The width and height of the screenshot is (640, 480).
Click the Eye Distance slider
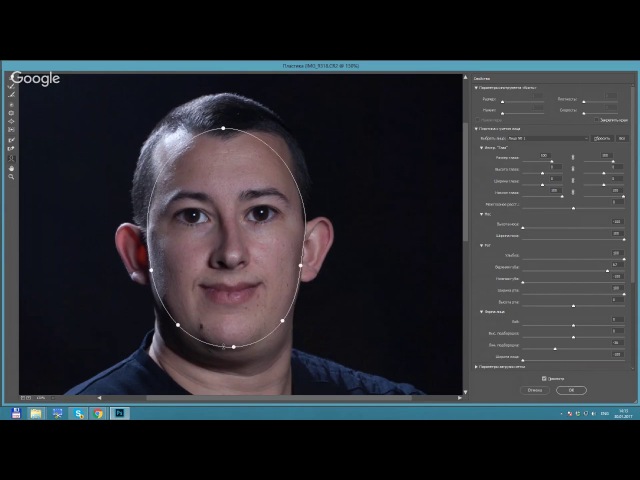click(x=573, y=208)
